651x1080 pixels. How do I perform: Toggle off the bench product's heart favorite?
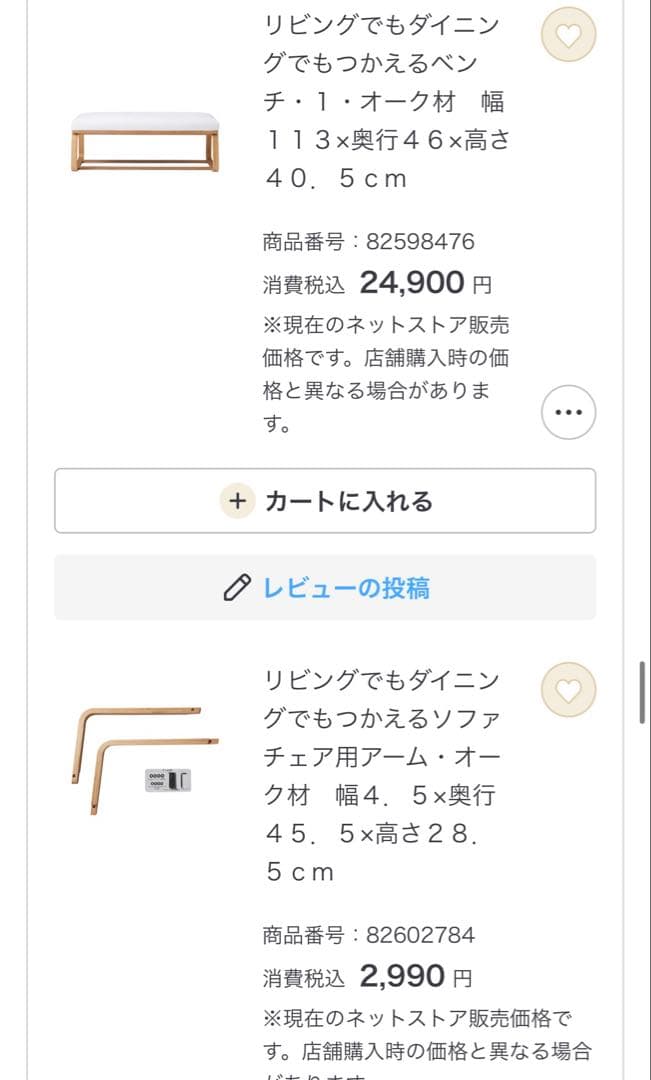(x=568, y=34)
